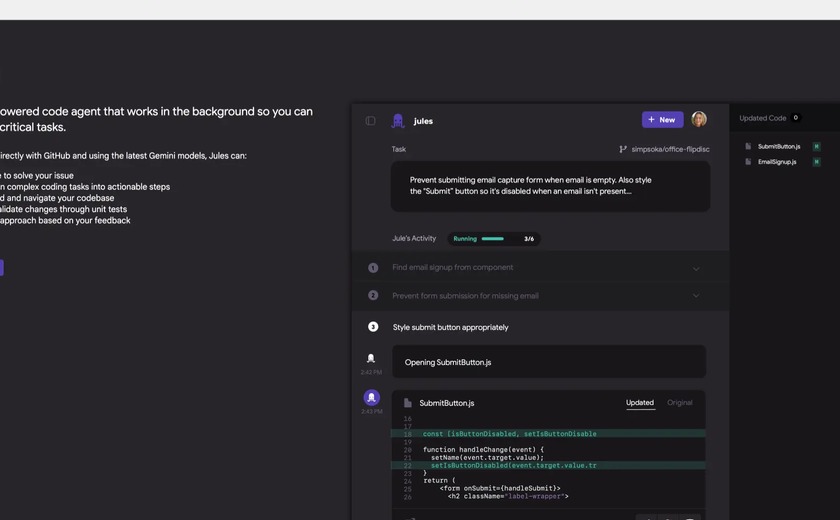This screenshot has height=520, width=840.
Task: Click code line 26 h2 className label-wrapper
Action: click(x=508, y=496)
